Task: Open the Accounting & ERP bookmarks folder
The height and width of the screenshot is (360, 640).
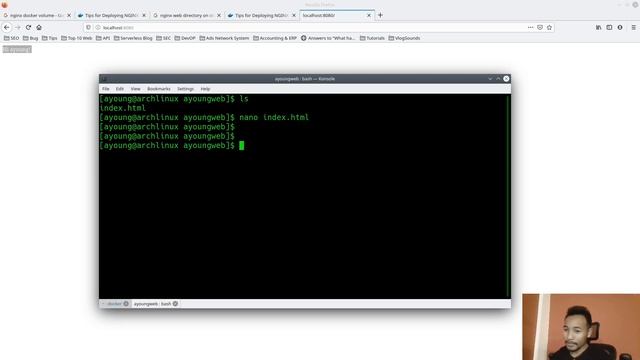Action: pos(275,38)
